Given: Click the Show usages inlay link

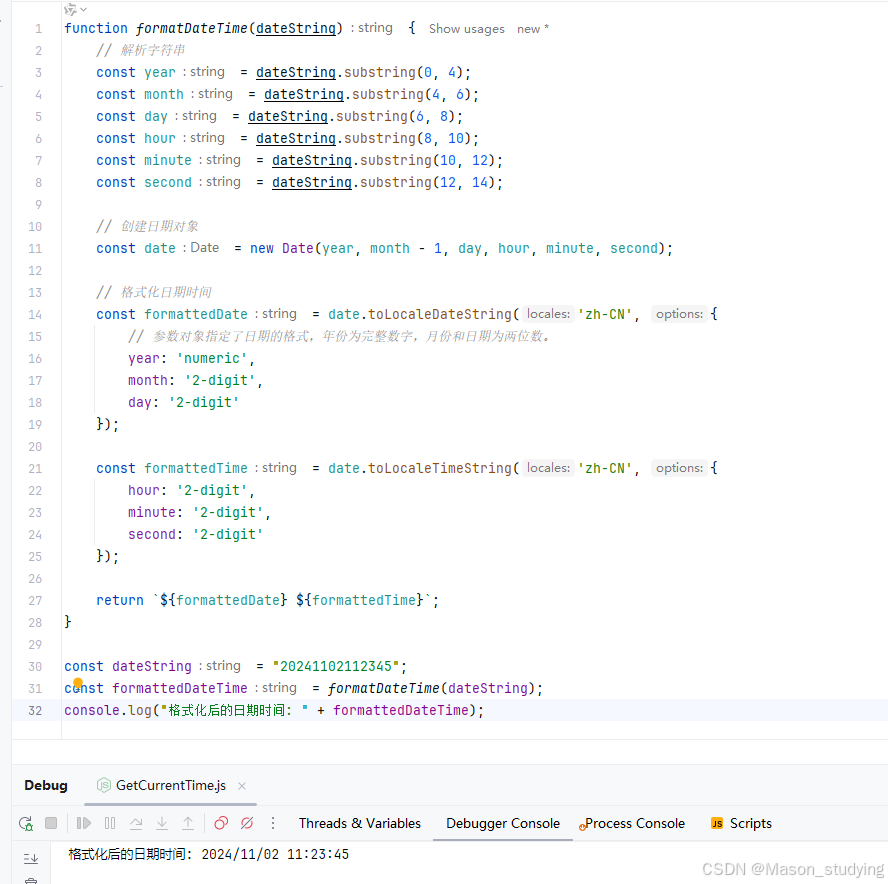Looking at the screenshot, I should 466,29.
